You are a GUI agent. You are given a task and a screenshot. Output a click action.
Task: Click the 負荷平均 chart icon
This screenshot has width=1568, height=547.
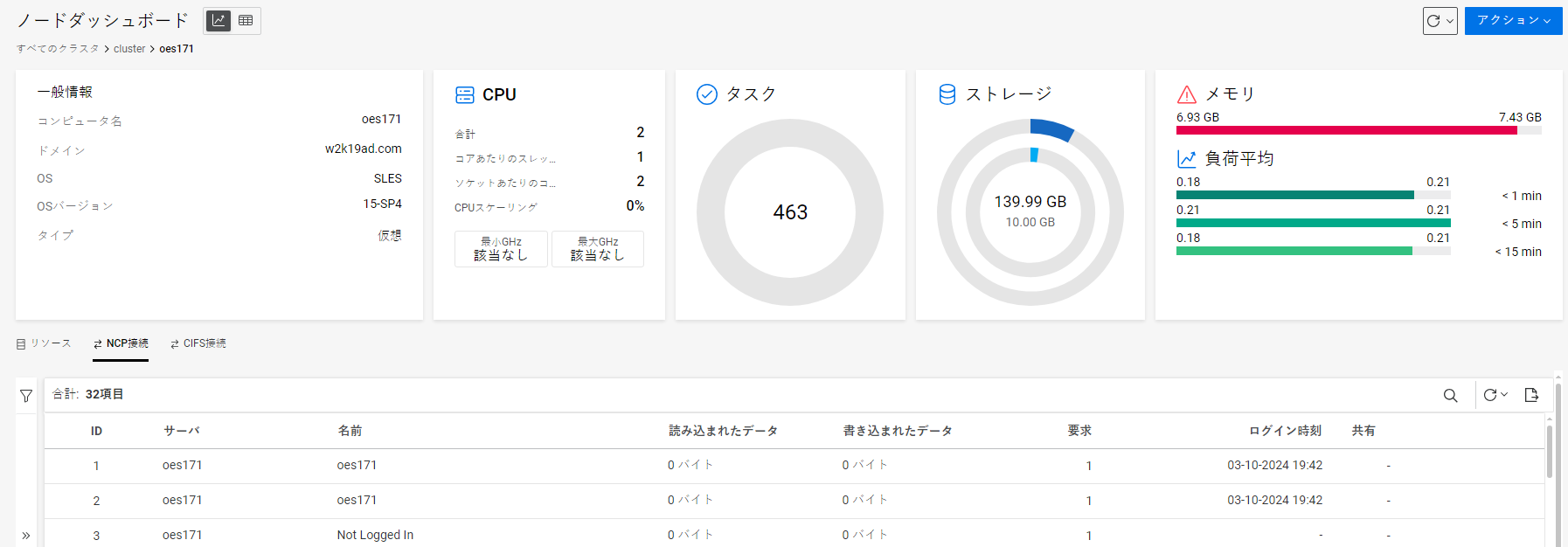pos(1186,159)
